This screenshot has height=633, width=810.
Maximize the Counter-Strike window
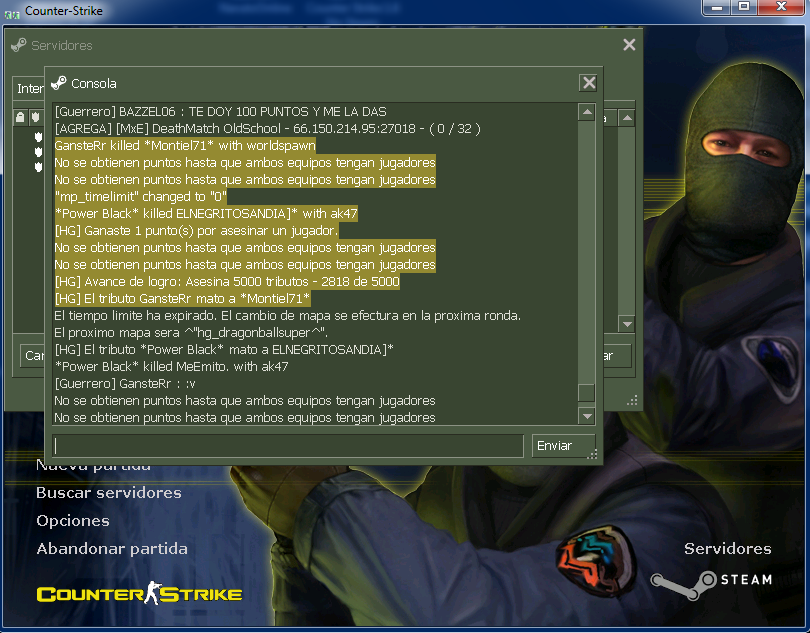(x=744, y=7)
